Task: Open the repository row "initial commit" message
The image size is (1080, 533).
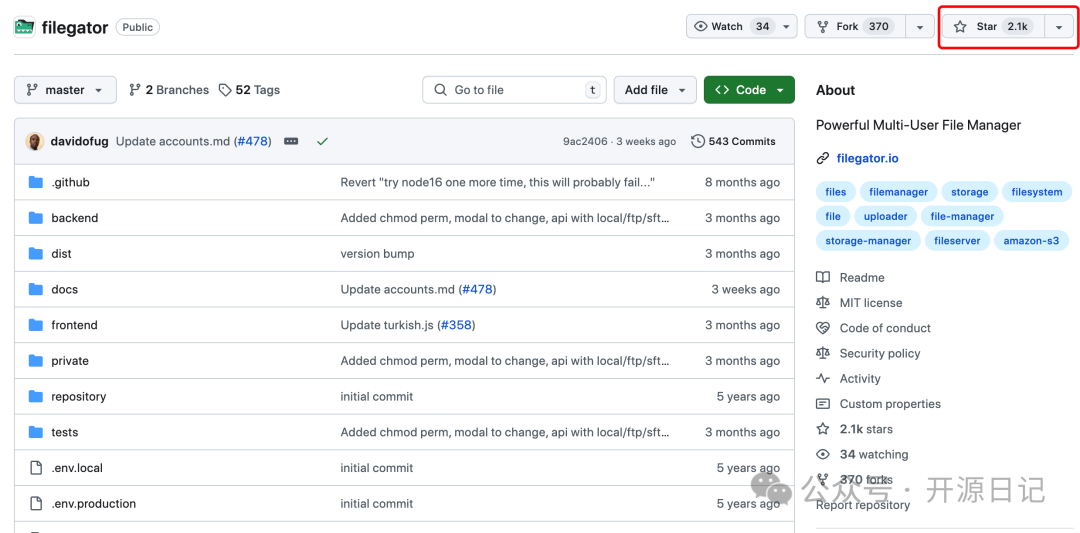Action: [377, 397]
